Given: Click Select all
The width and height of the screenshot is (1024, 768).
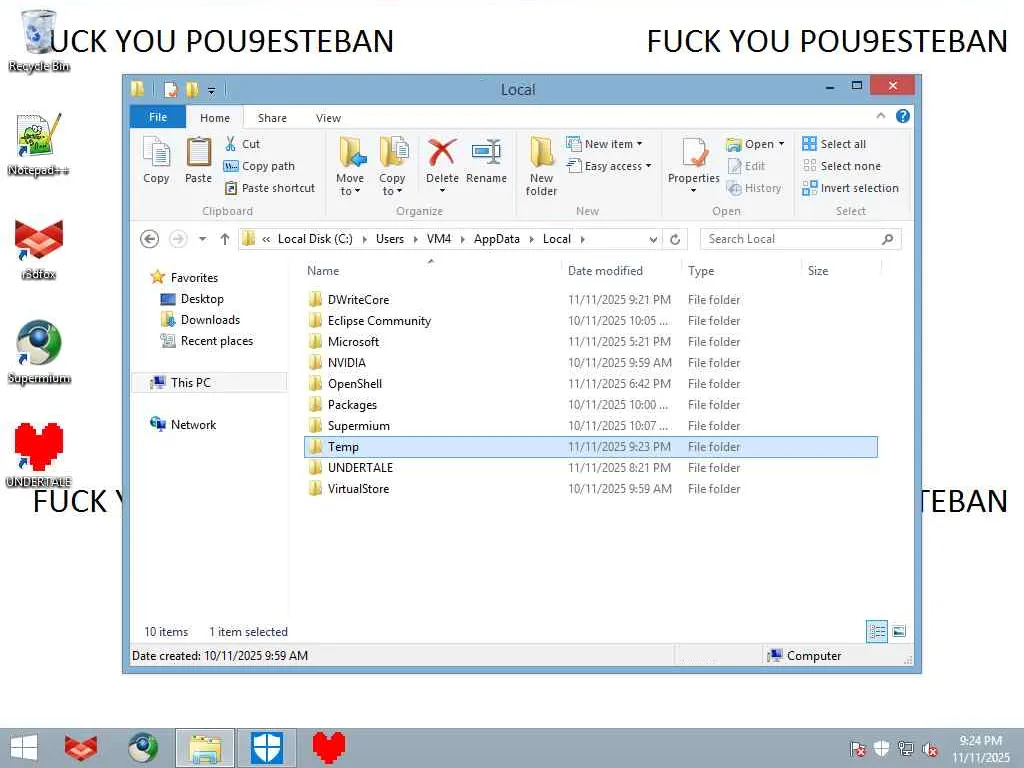Looking at the screenshot, I should click(x=834, y=144).
